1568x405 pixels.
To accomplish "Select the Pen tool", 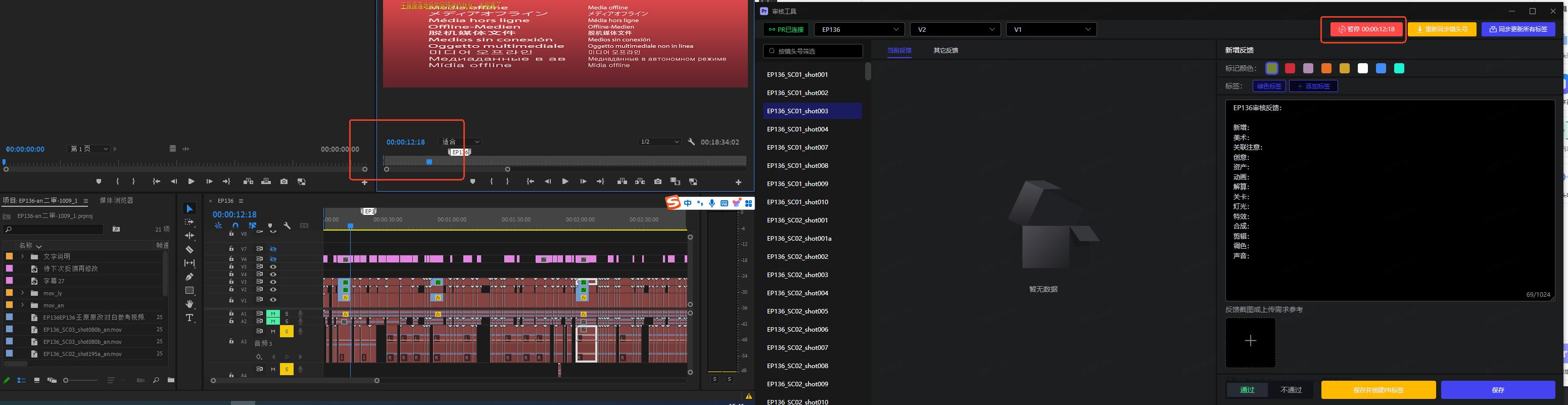I will pyautogui.click(x=189, y=277).
